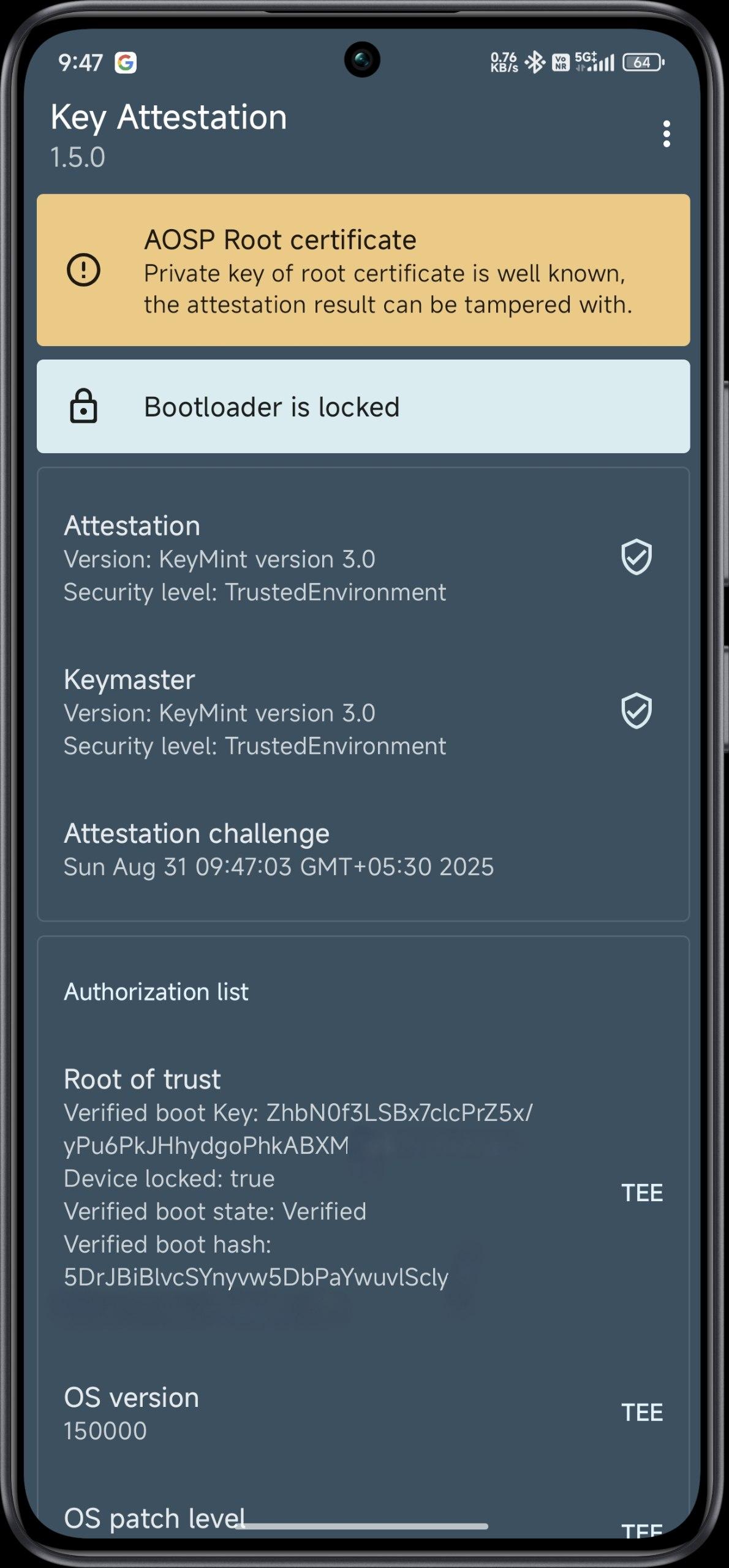Tap the Bluetooth status icon
The image size is (729, 1568).
(x=535, y=62)
